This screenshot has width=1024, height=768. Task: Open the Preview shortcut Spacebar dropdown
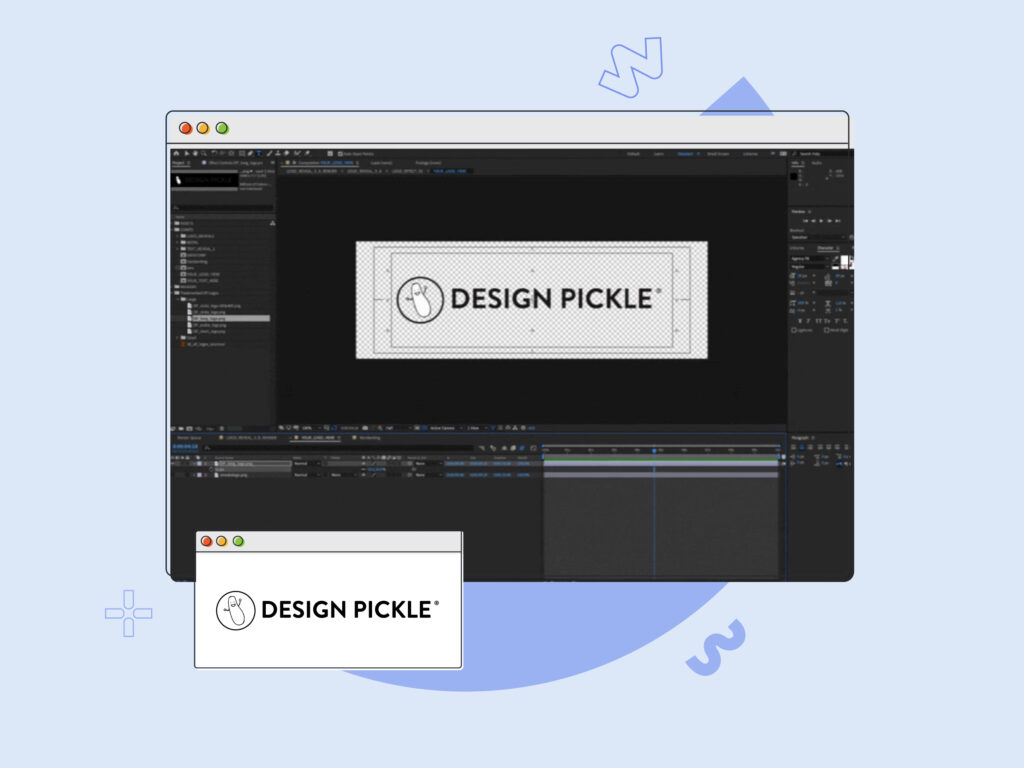pos(818,238)
